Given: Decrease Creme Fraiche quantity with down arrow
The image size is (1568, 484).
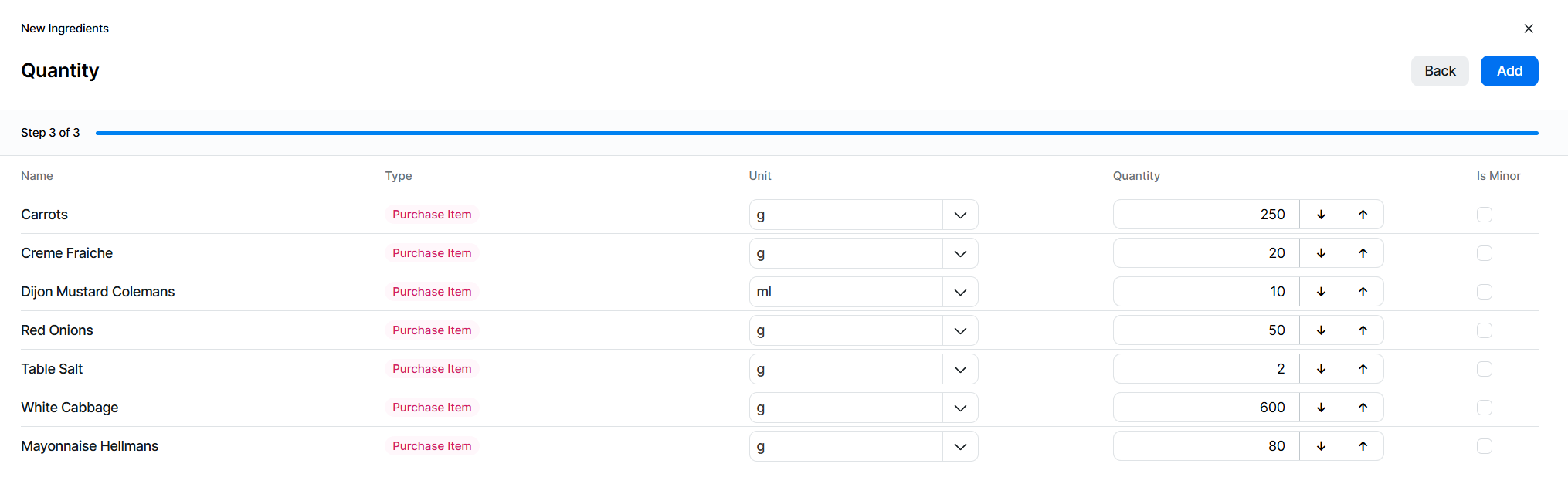Looking at the screenshot, I should coord(1321,253).
